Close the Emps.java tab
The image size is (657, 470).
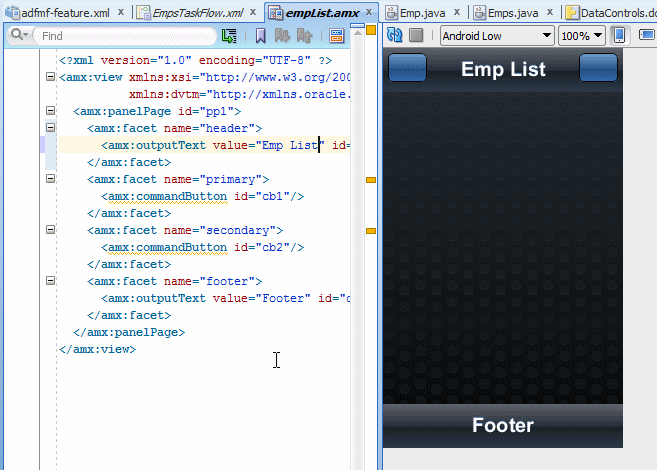pos(550,13)
